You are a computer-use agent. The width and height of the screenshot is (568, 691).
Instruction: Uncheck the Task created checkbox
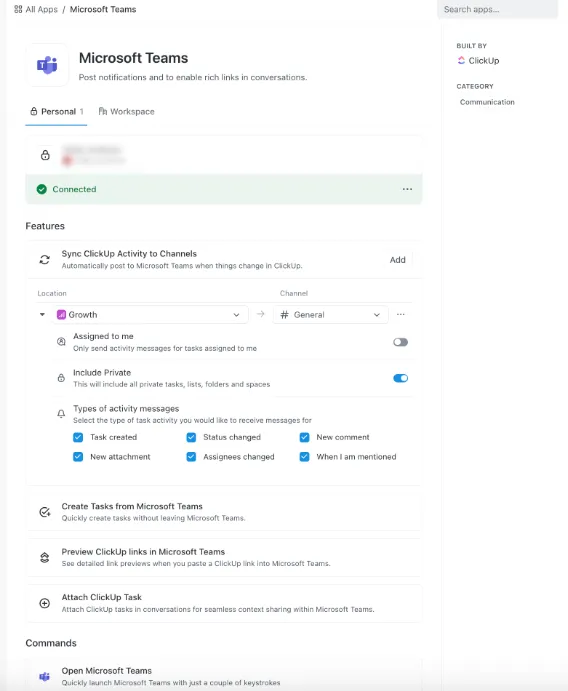tap(78, 437)
